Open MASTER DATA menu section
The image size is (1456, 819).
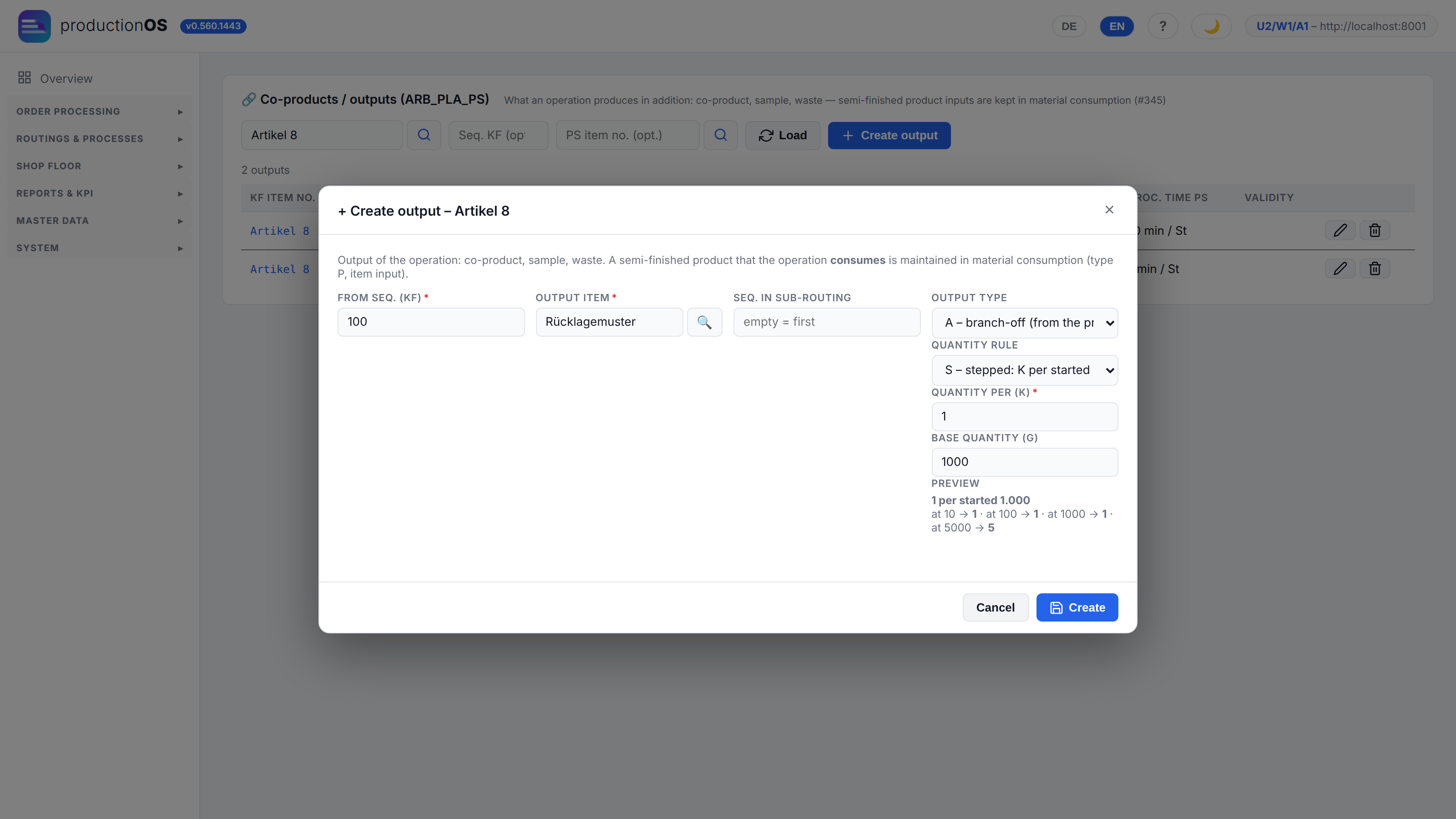pyautogui.click(x=100, y=220)
